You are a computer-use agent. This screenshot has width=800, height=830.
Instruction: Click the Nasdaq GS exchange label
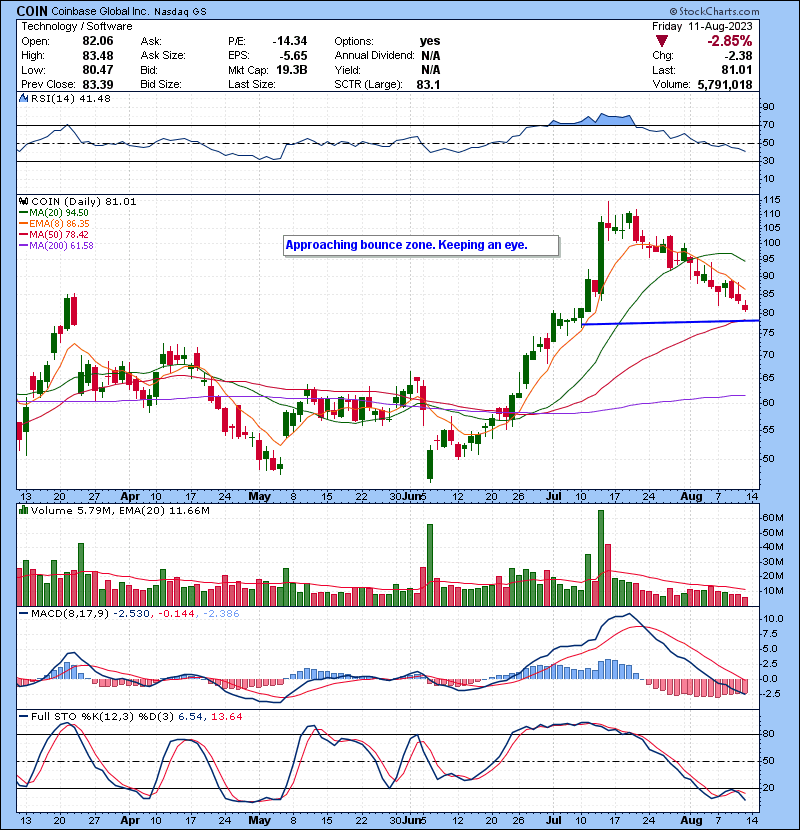pyautogui.click(x=180, y=11)
